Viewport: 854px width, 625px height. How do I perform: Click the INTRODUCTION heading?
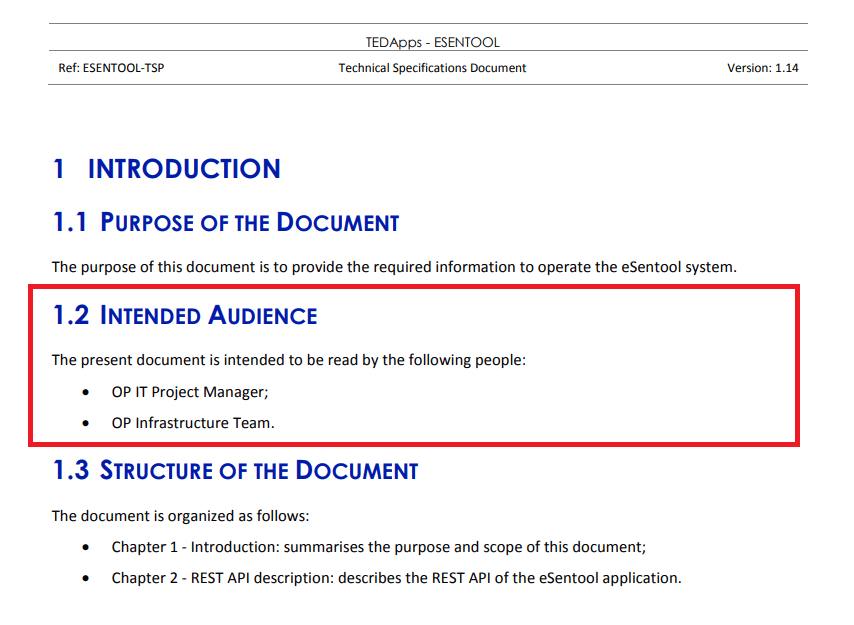coord(184,168)
